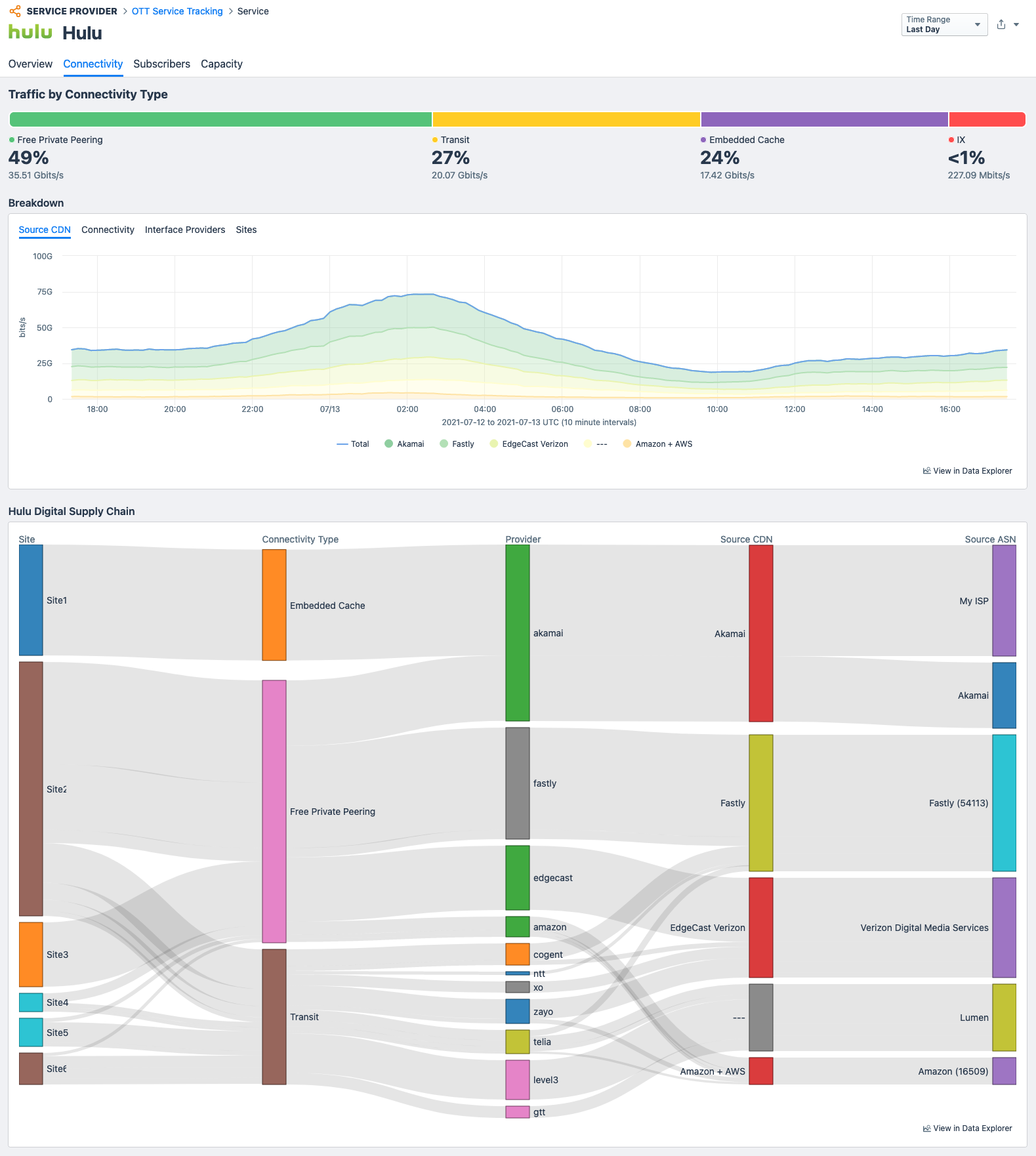Toggle Amazon + AWS legend series
Screen dimensions: 1036x1156
coord(657,444)
